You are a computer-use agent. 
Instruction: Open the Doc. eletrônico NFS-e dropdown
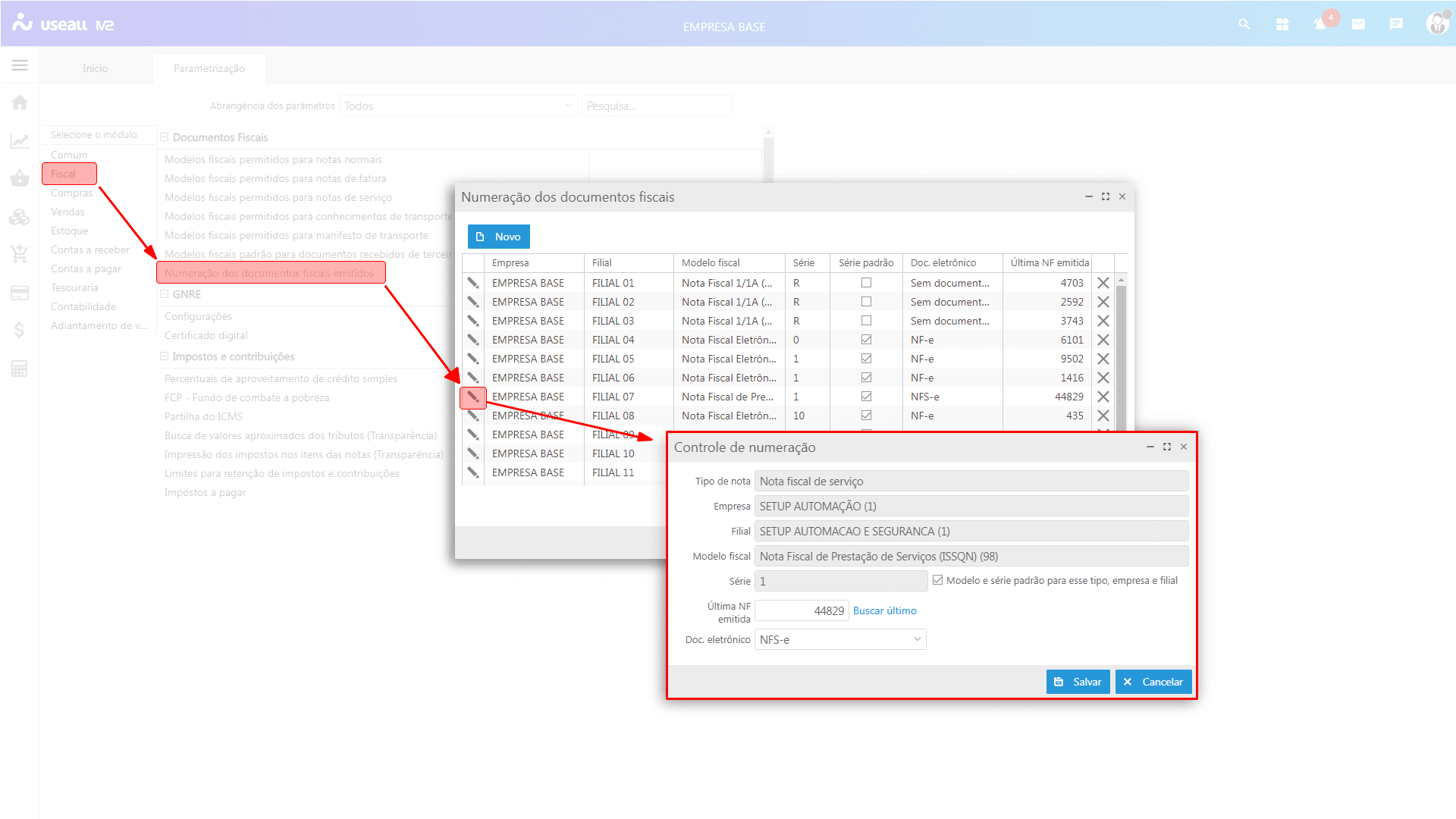[840, 639]
